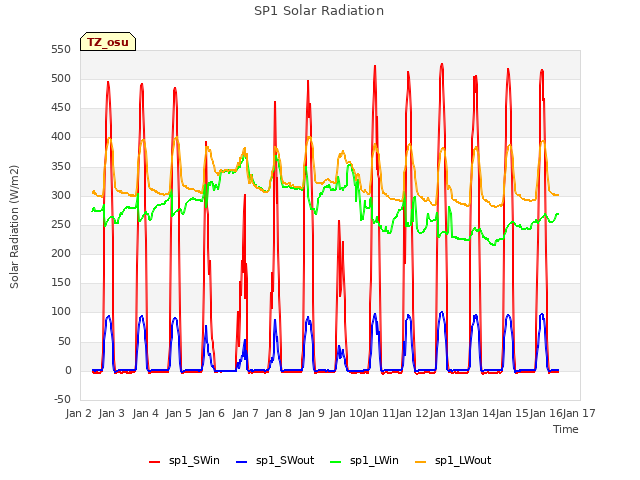Screen dimensions: 640x480
Task: Click the orange sp1_LWout legend swatch
Action: click(420, 462)
